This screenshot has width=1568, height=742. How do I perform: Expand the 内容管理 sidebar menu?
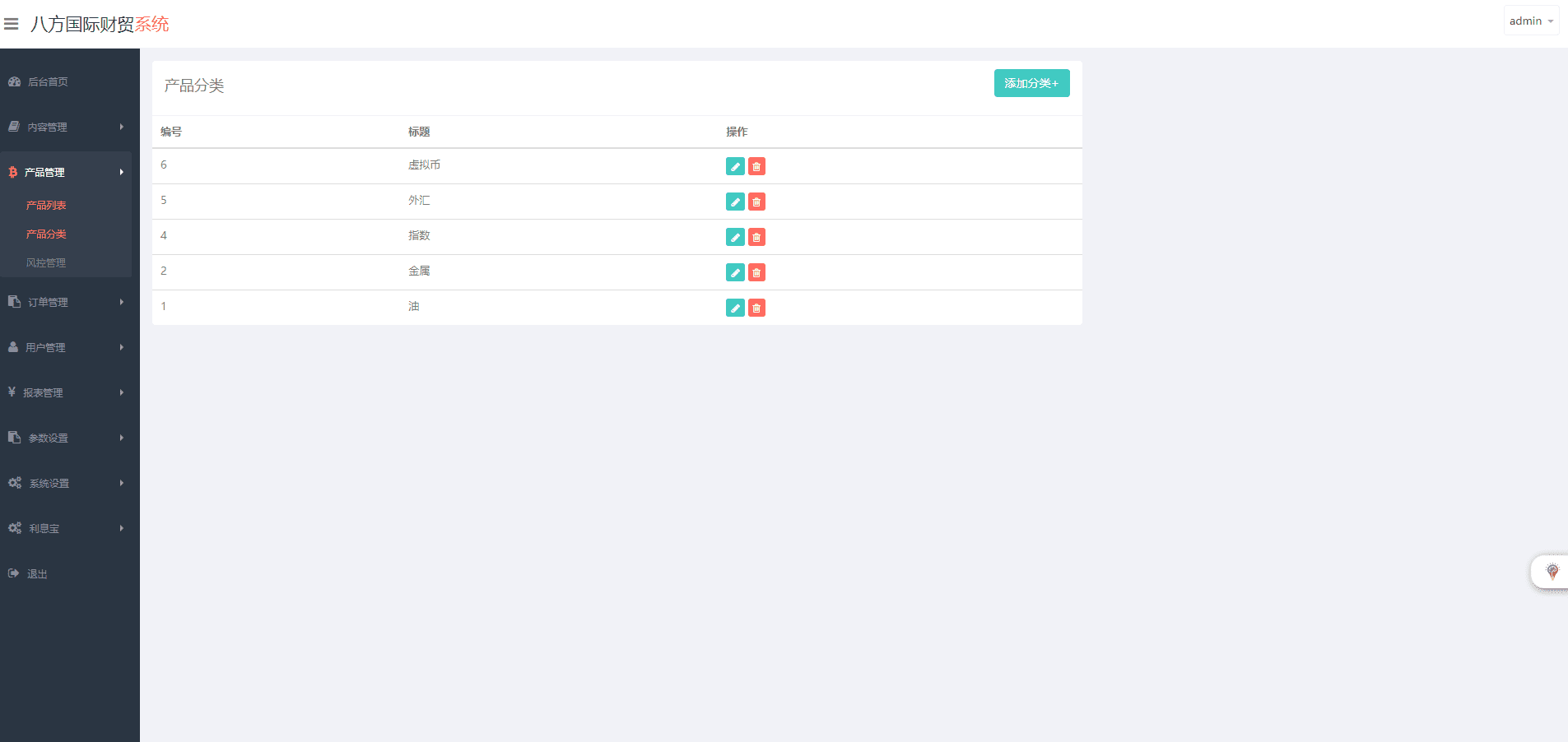pos(66,127)
